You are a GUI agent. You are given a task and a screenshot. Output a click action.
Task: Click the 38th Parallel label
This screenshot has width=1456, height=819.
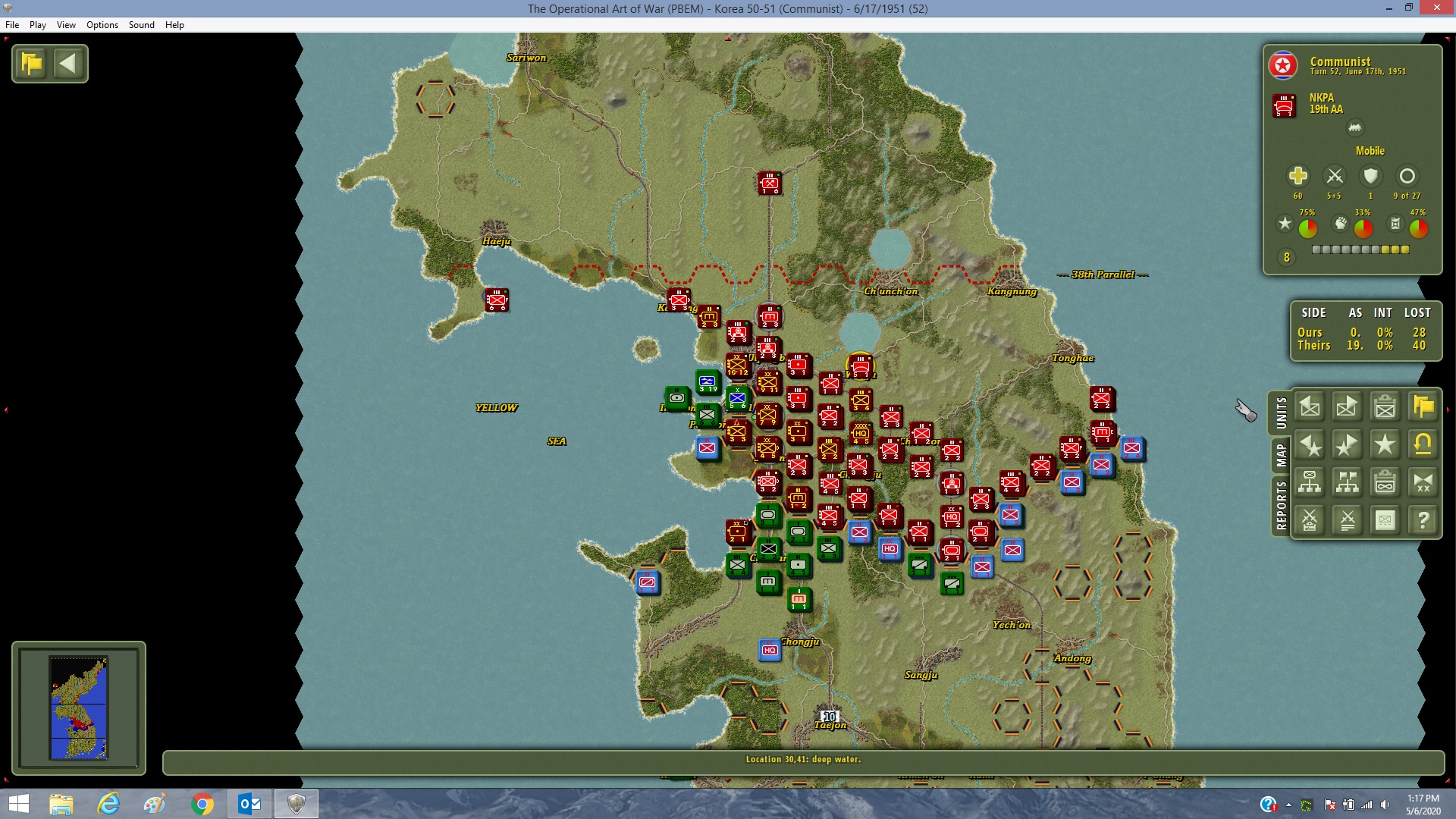1103,275
